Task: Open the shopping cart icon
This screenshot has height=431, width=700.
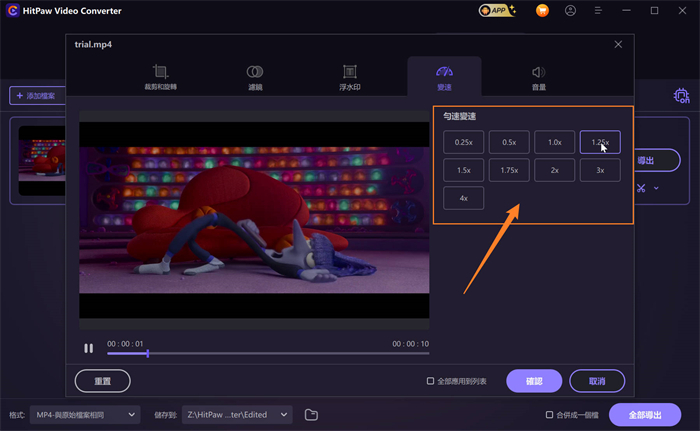Action: pyautogui.click(x=542, y=10)
